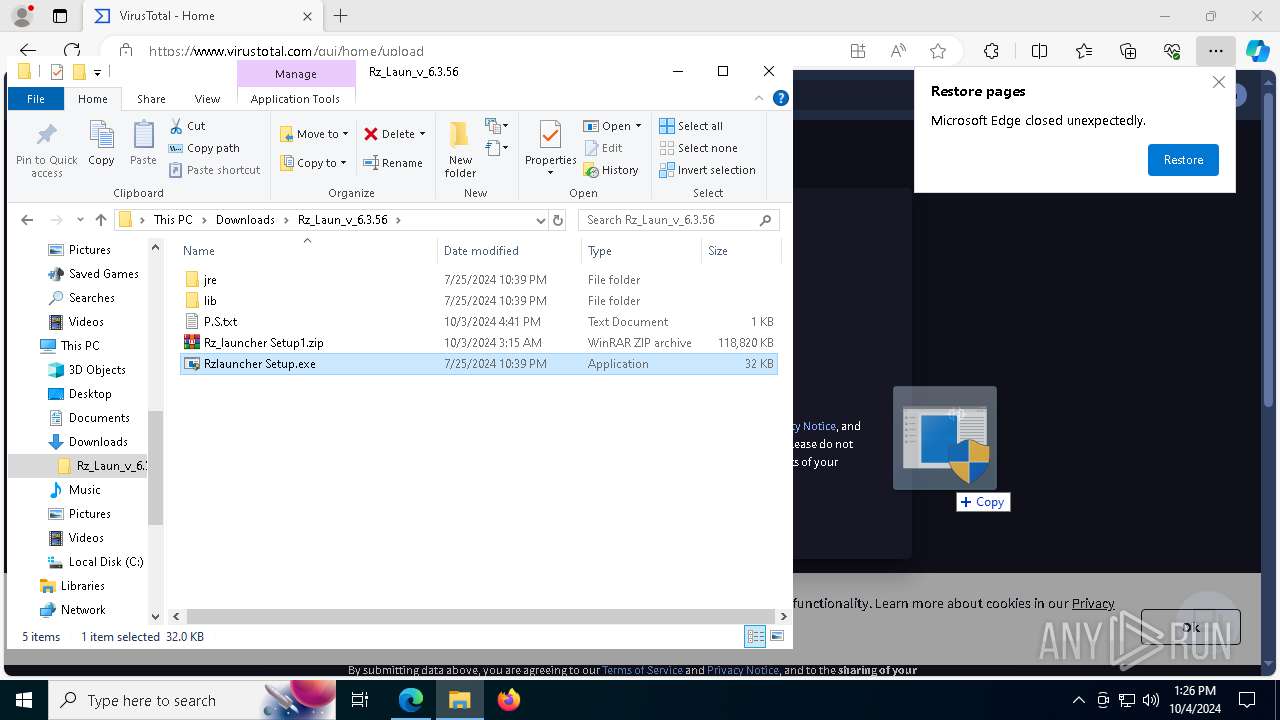Switch to the View ribbon tab

[207, 98]
